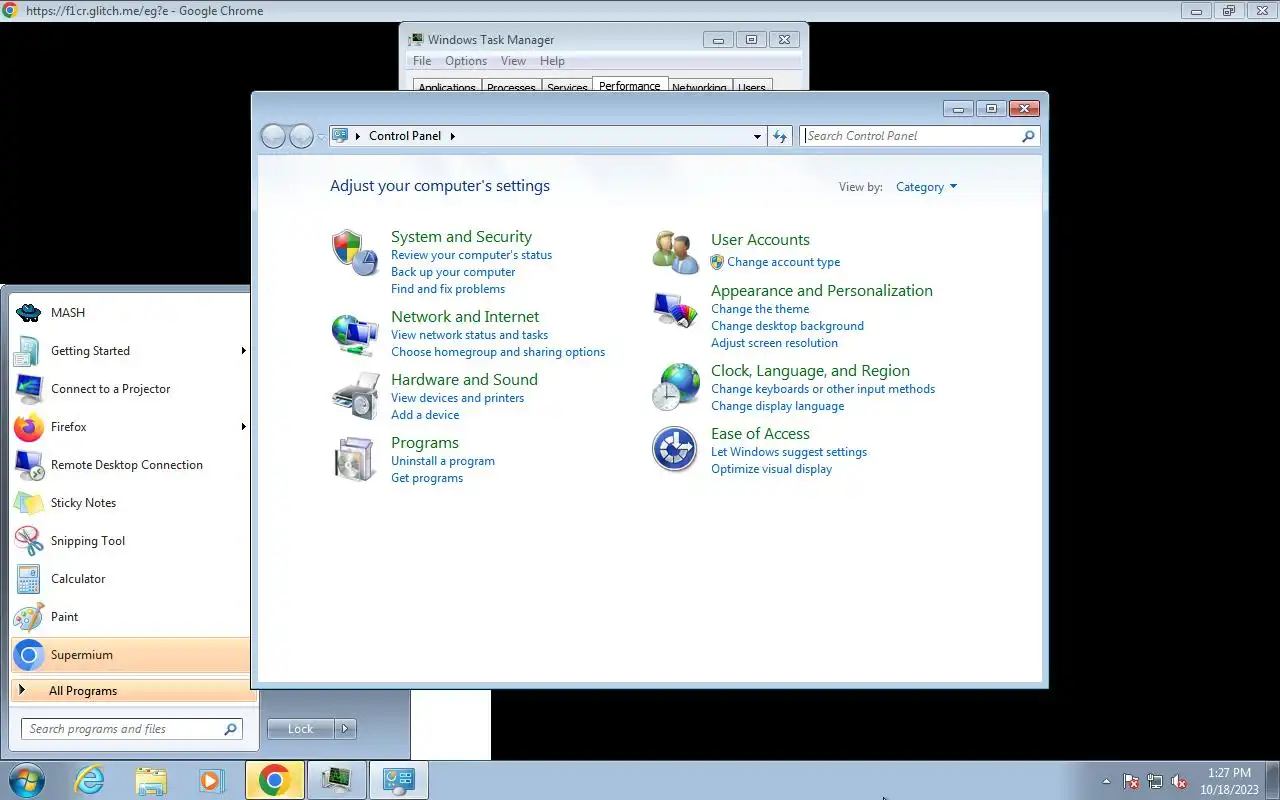Screen dimensions: 1280x800
Task: Click the muted volume tray icon
Action: click(x=1179, y=781)
